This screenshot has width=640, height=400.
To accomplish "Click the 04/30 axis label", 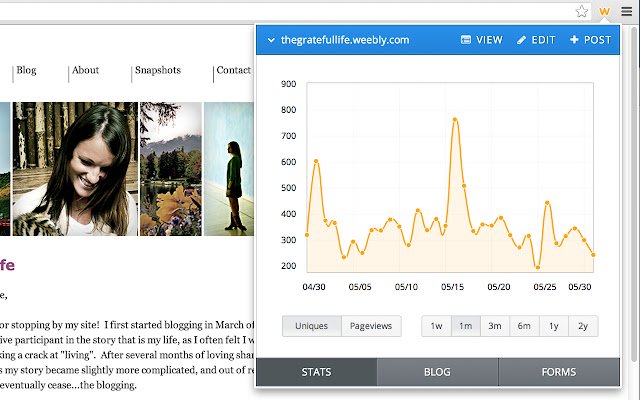I will point(314,287).
